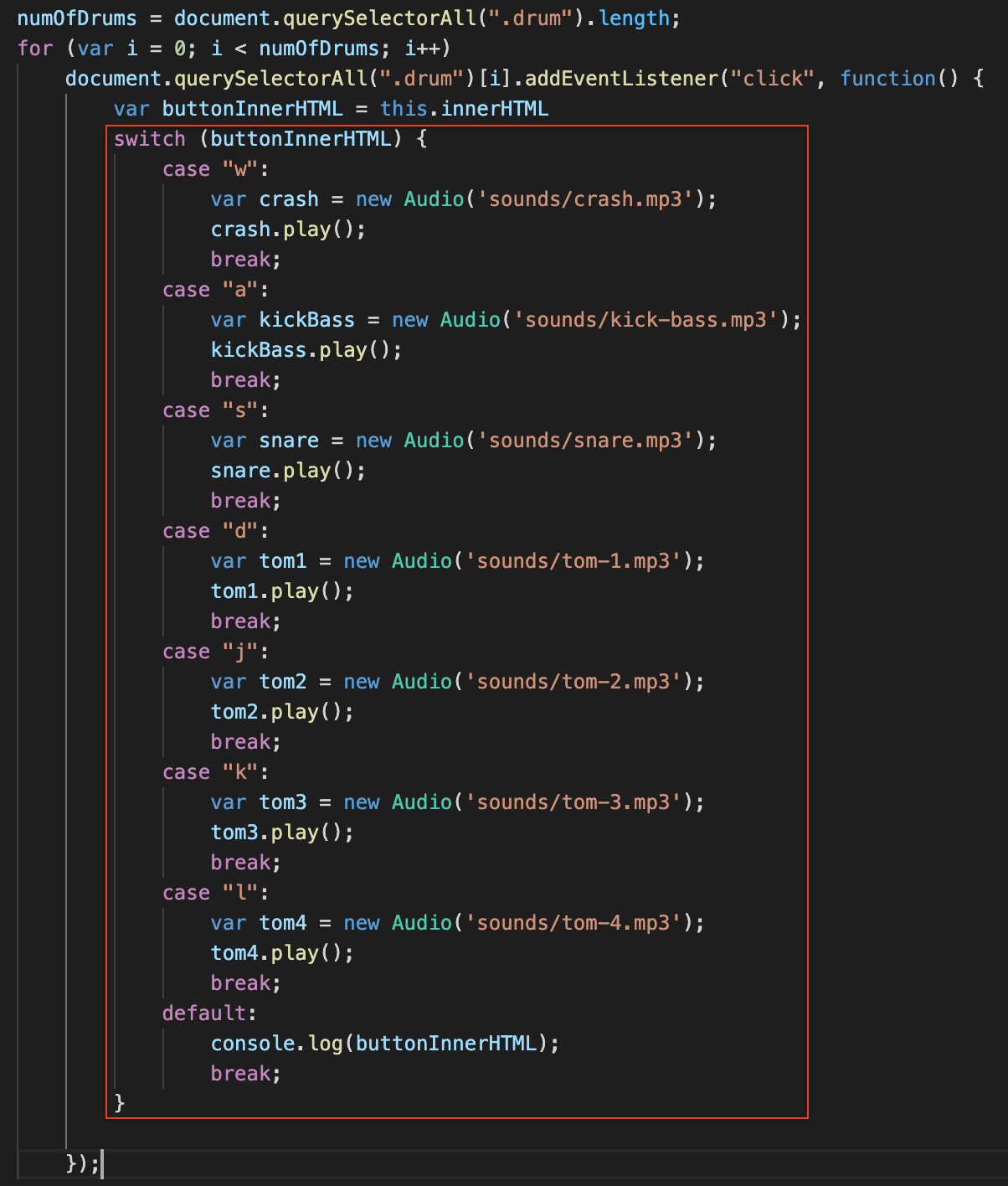Click the 'break;' under crash.play()
This screenshot has height=1186, width=1008.
coord(246,260)
